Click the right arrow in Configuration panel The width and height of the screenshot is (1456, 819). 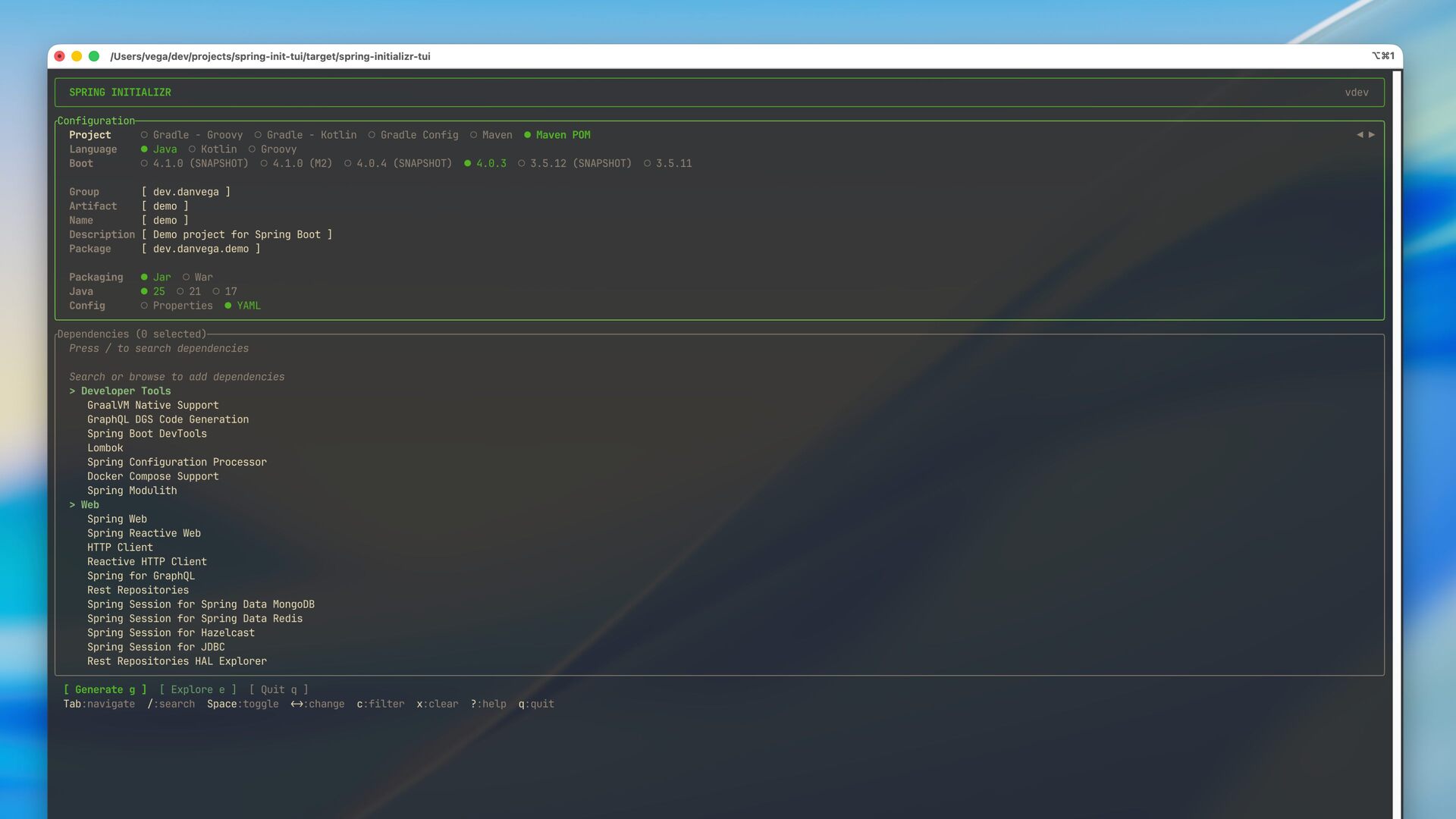pos(1372,135)
